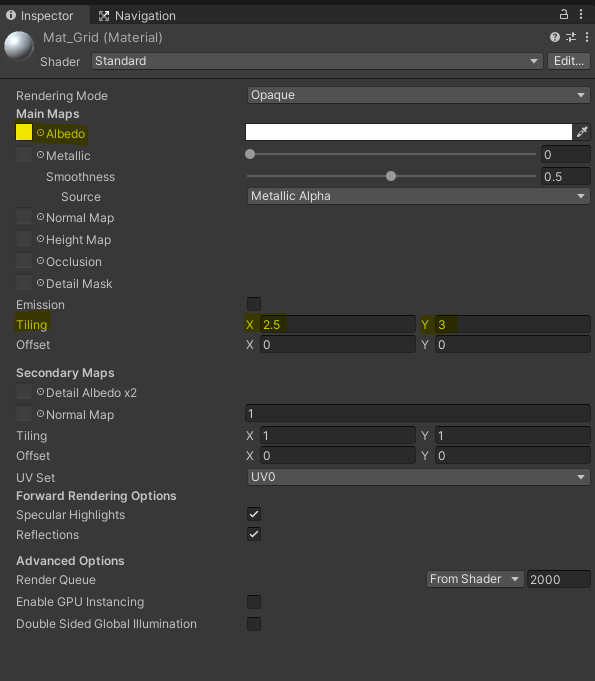Click Secondary Maps Offset X field
Screen dimensions: 595x681
click(337, 456)
